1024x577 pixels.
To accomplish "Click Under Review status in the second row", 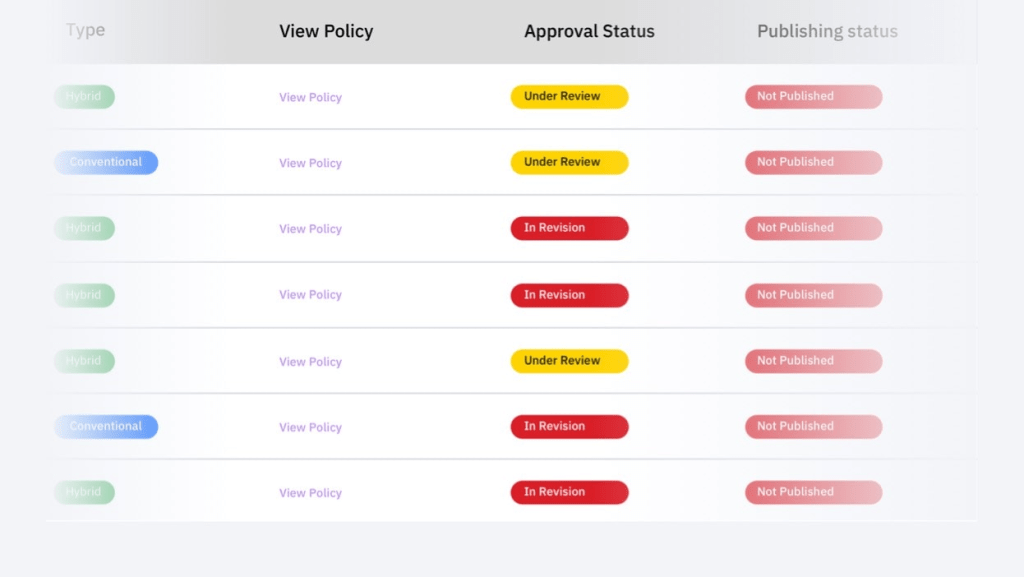I will pos(569,162).
